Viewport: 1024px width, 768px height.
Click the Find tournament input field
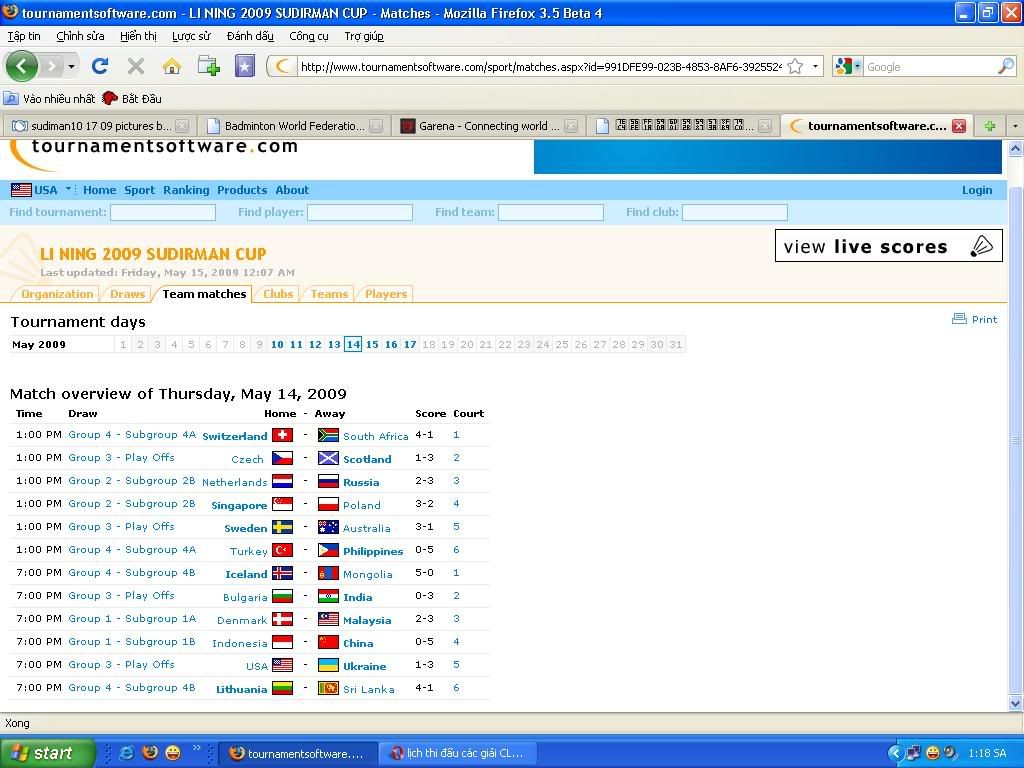163,212
